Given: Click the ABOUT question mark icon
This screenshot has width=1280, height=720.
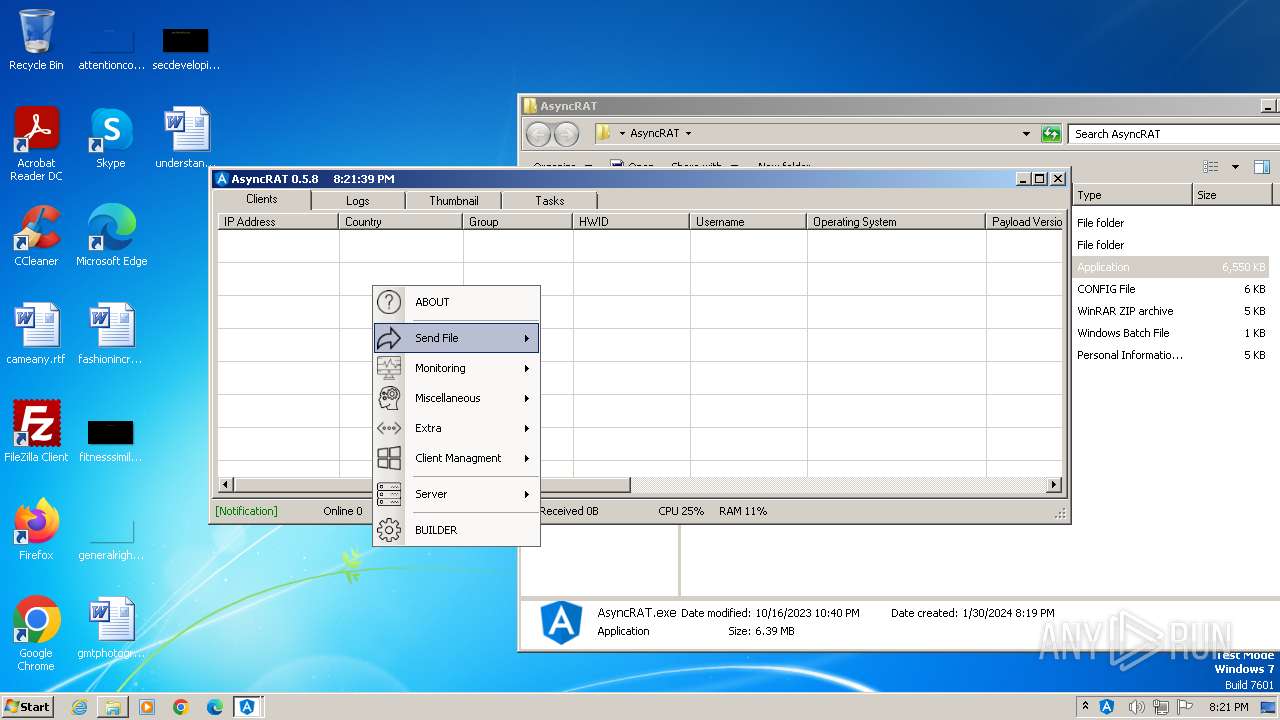Looking at the screenshot, I should click(x=389, y=302).
